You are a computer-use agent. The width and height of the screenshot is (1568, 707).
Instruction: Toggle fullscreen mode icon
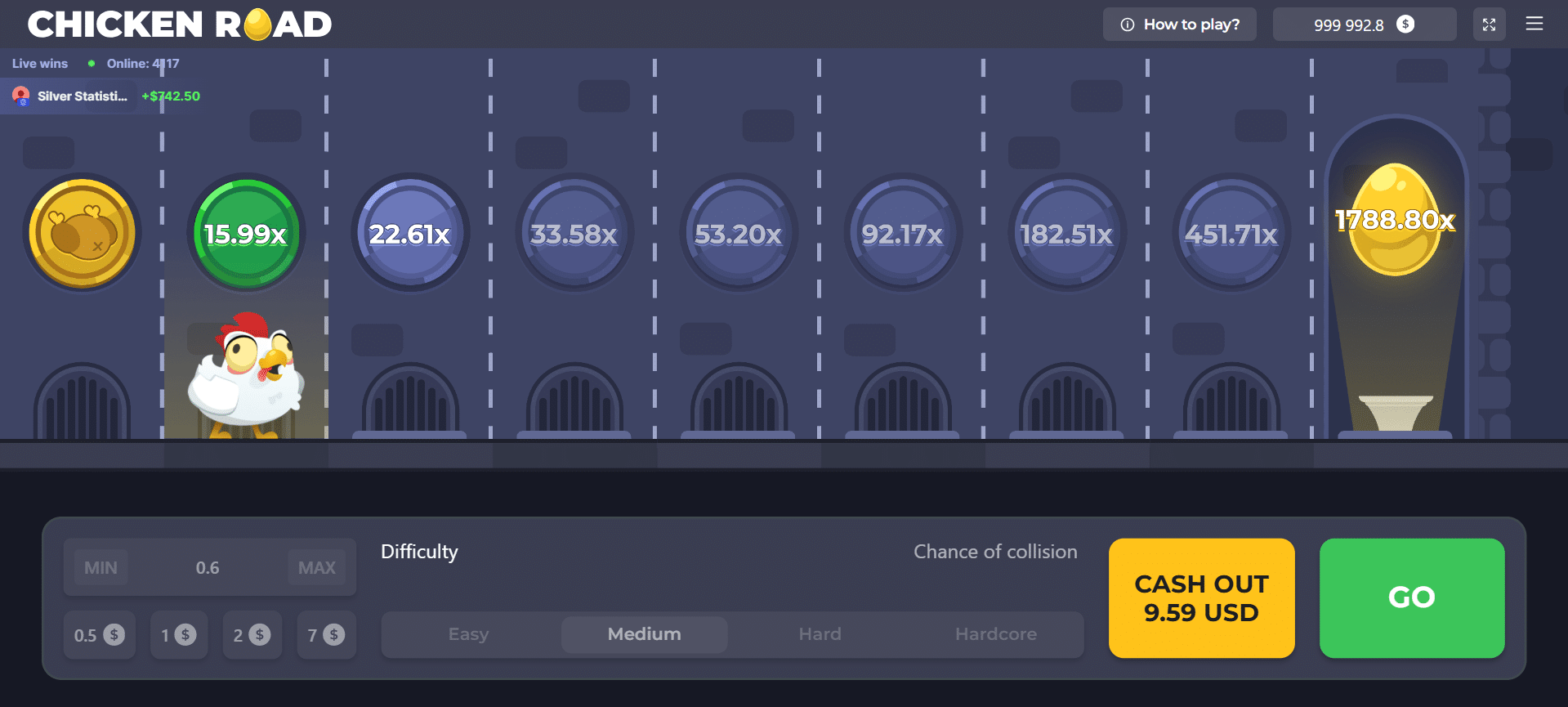coord(1489,25)
